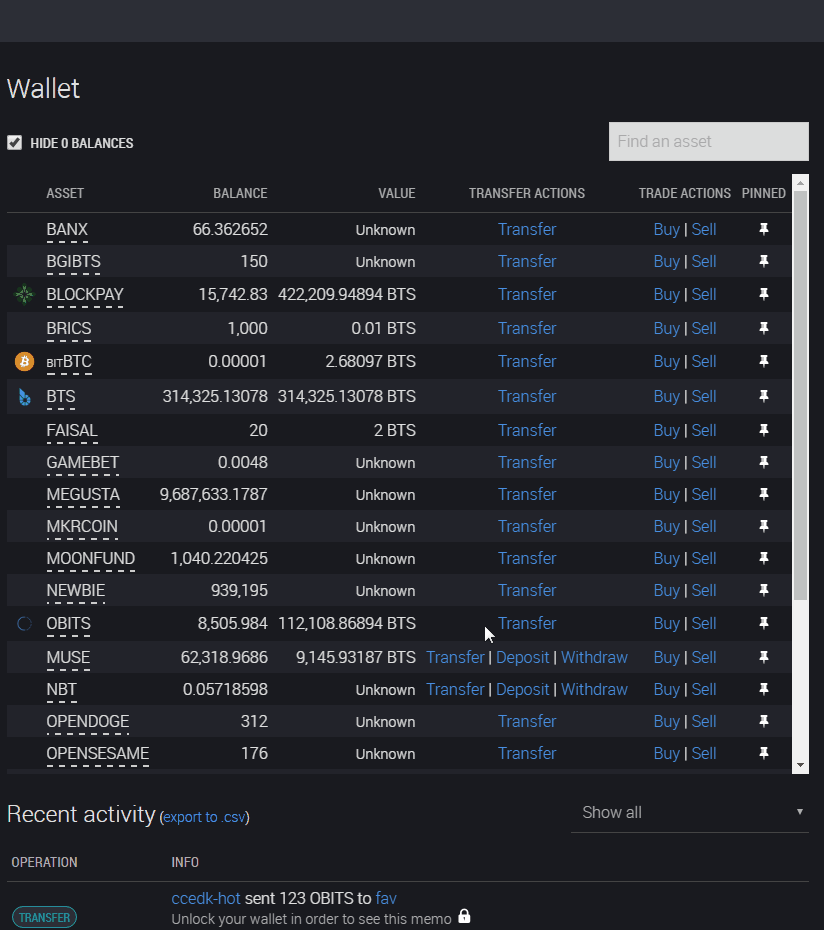Focus the Find an asset field
Image resolution: width=824 pixels, height=930 pixels.
708,141
